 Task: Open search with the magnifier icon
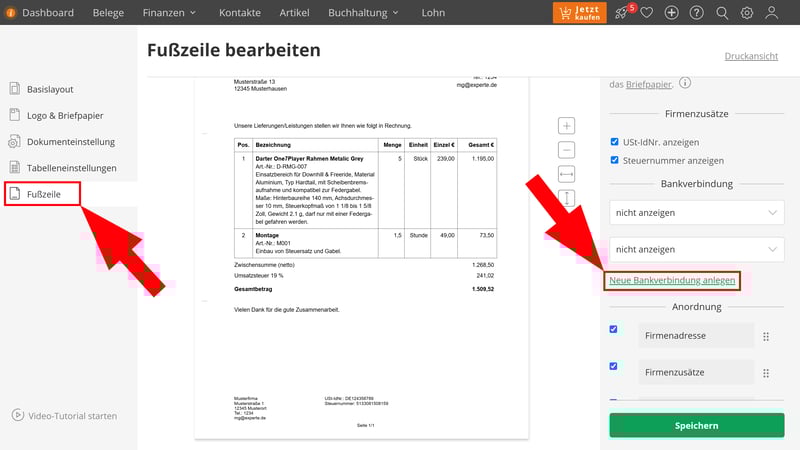(722, 13)
